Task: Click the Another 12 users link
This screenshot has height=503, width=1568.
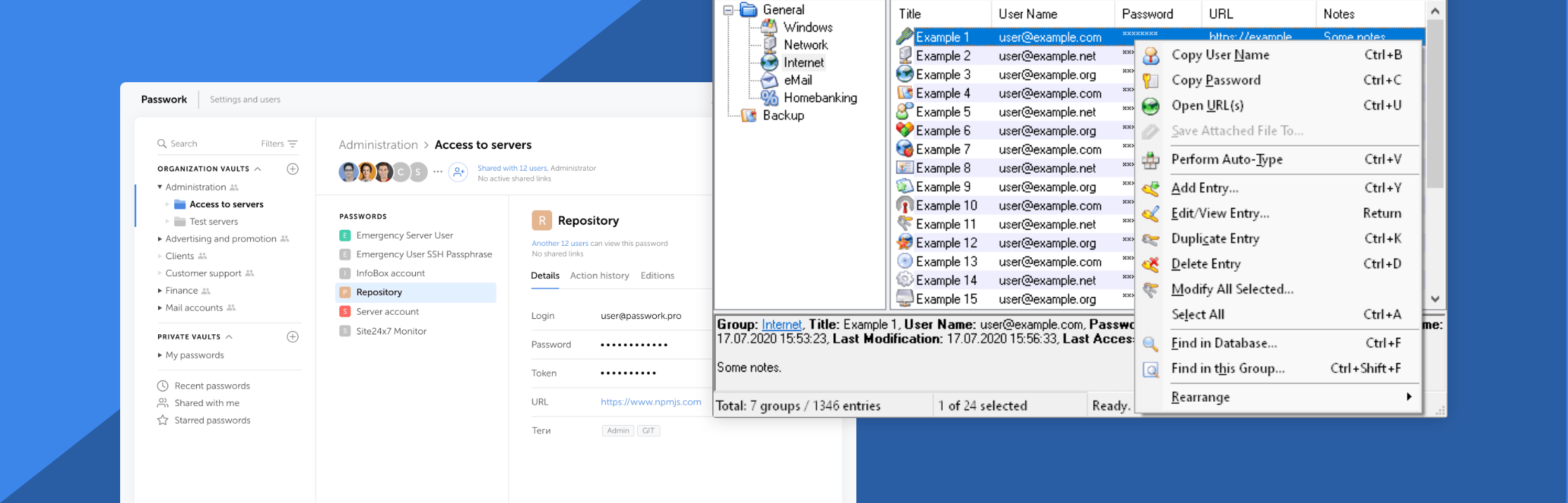Action: point(560,243)
